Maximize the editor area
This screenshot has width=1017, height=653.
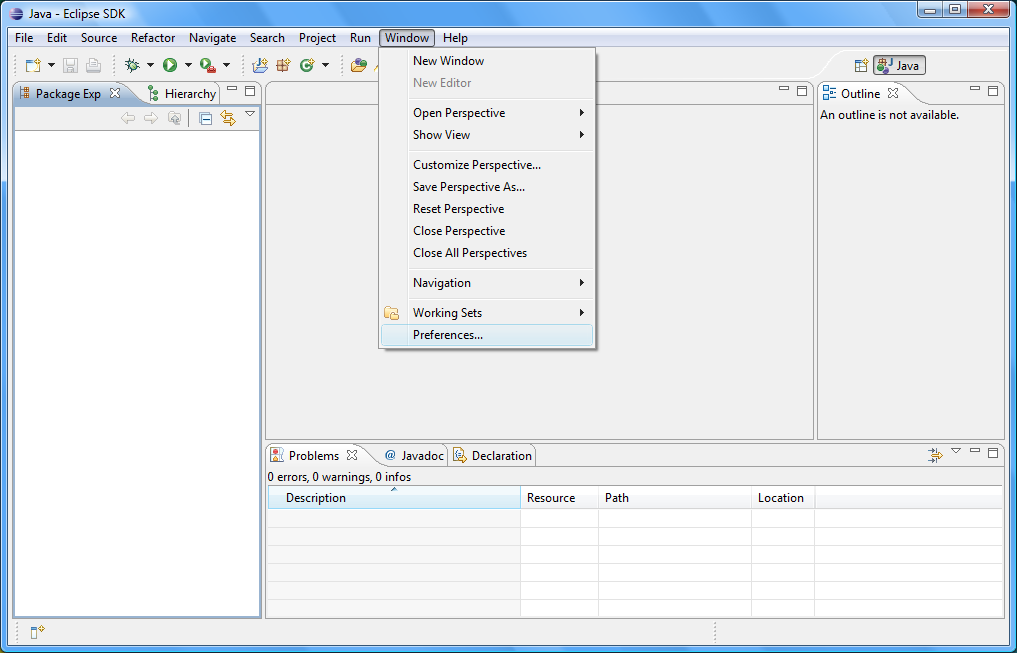click(802, 91)
